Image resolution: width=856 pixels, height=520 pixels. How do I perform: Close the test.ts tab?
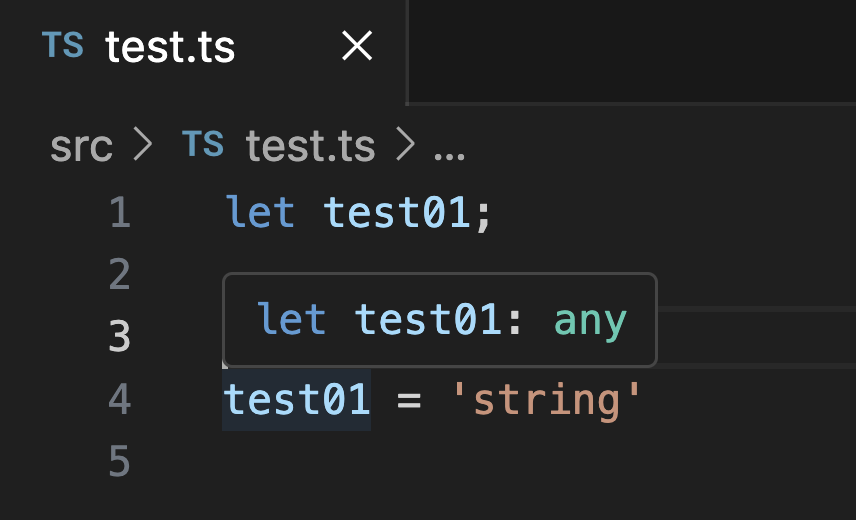pyautogui.click(x=357, y=46)
